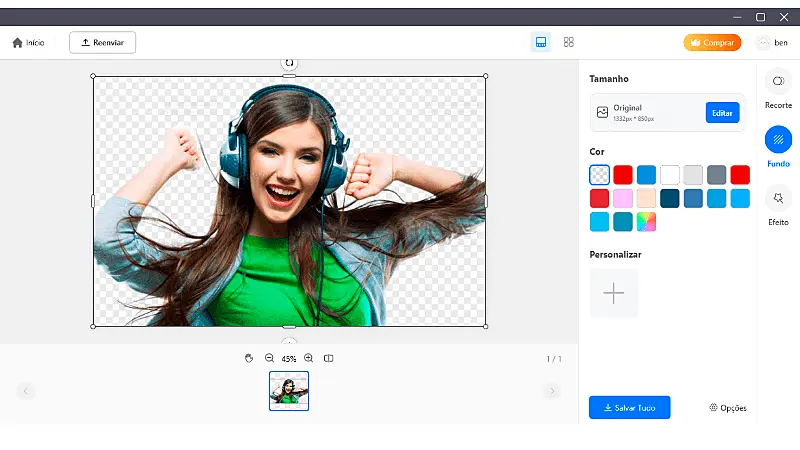The image size is (800, 450).
Task: Open the Efeito effects tool
Action: pos(778,206)
